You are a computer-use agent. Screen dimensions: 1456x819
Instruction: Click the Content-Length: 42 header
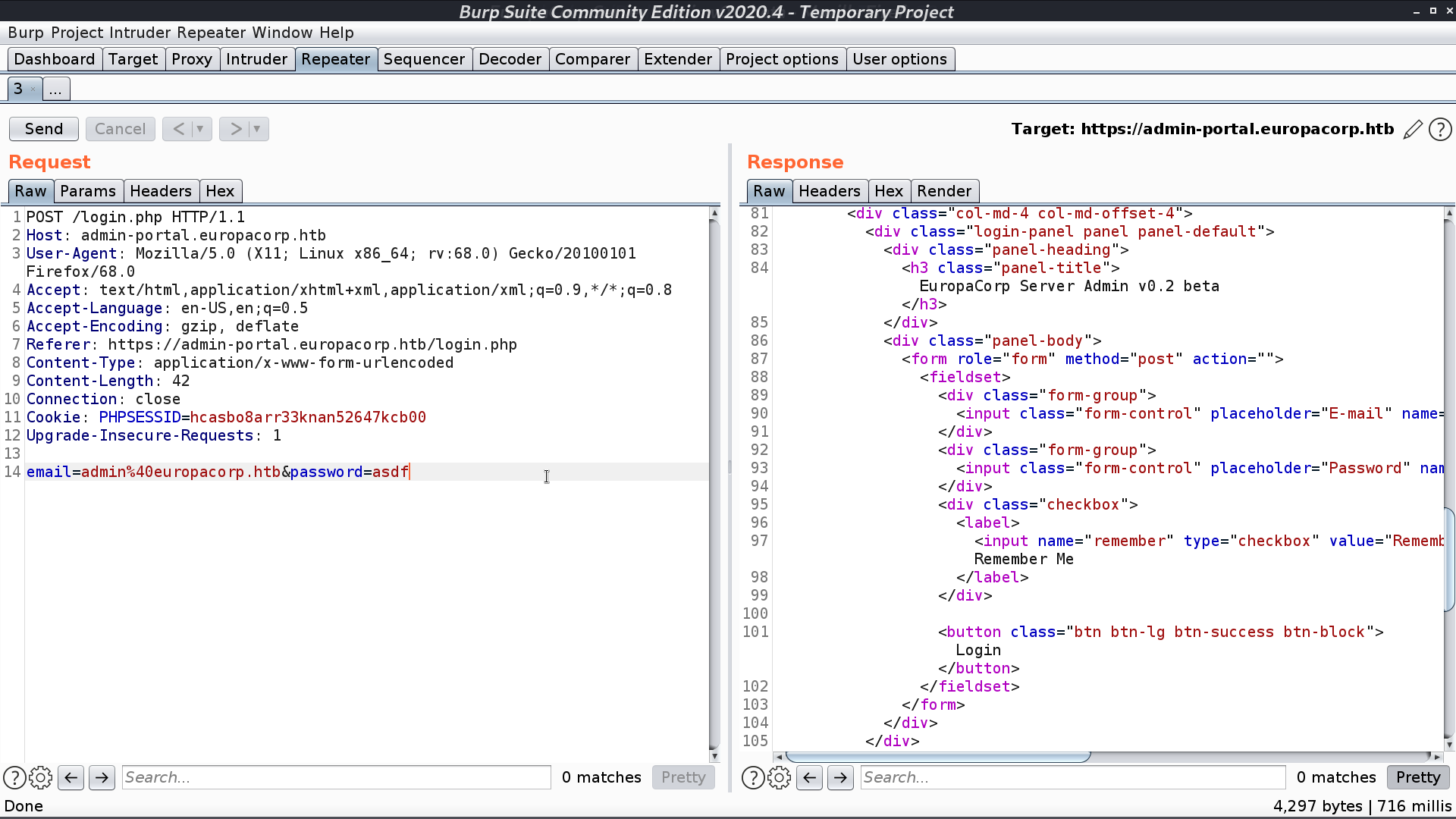pos(108,381)
